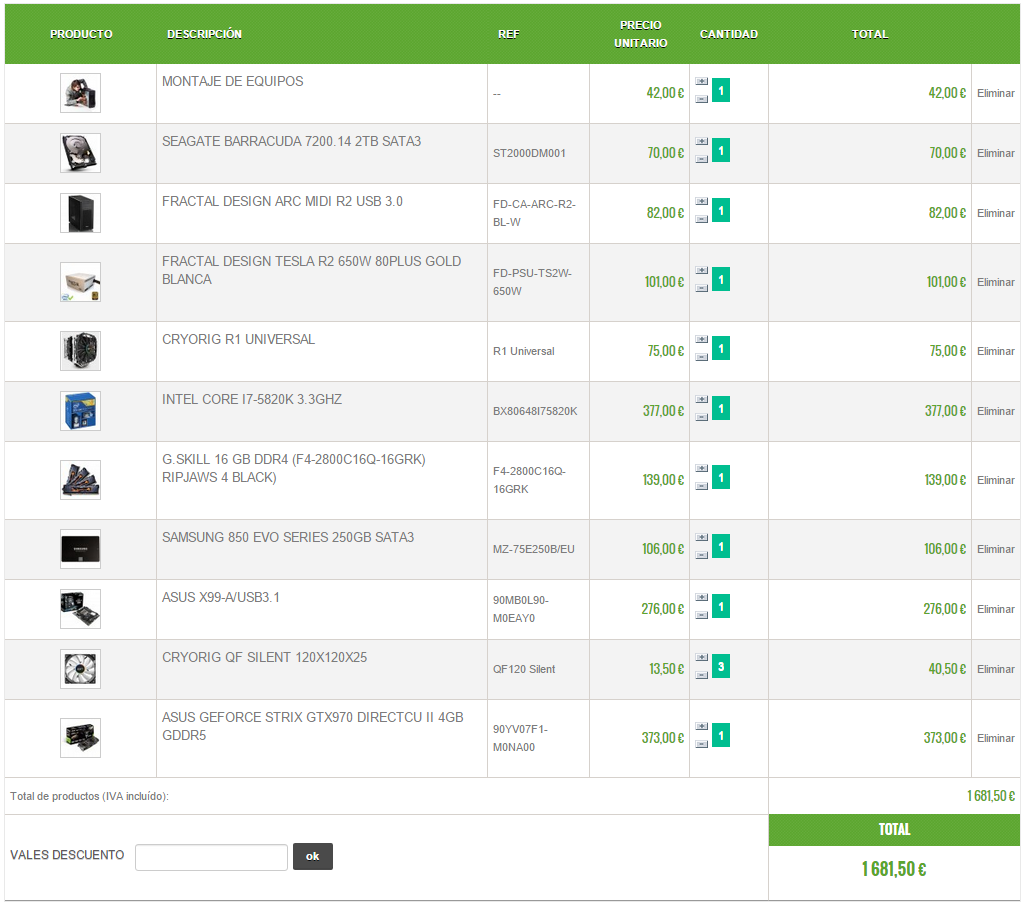Click Eliminar for Fractal Tesla R2 650W
The image size is (1025, 906).
[x=996, y=282]
